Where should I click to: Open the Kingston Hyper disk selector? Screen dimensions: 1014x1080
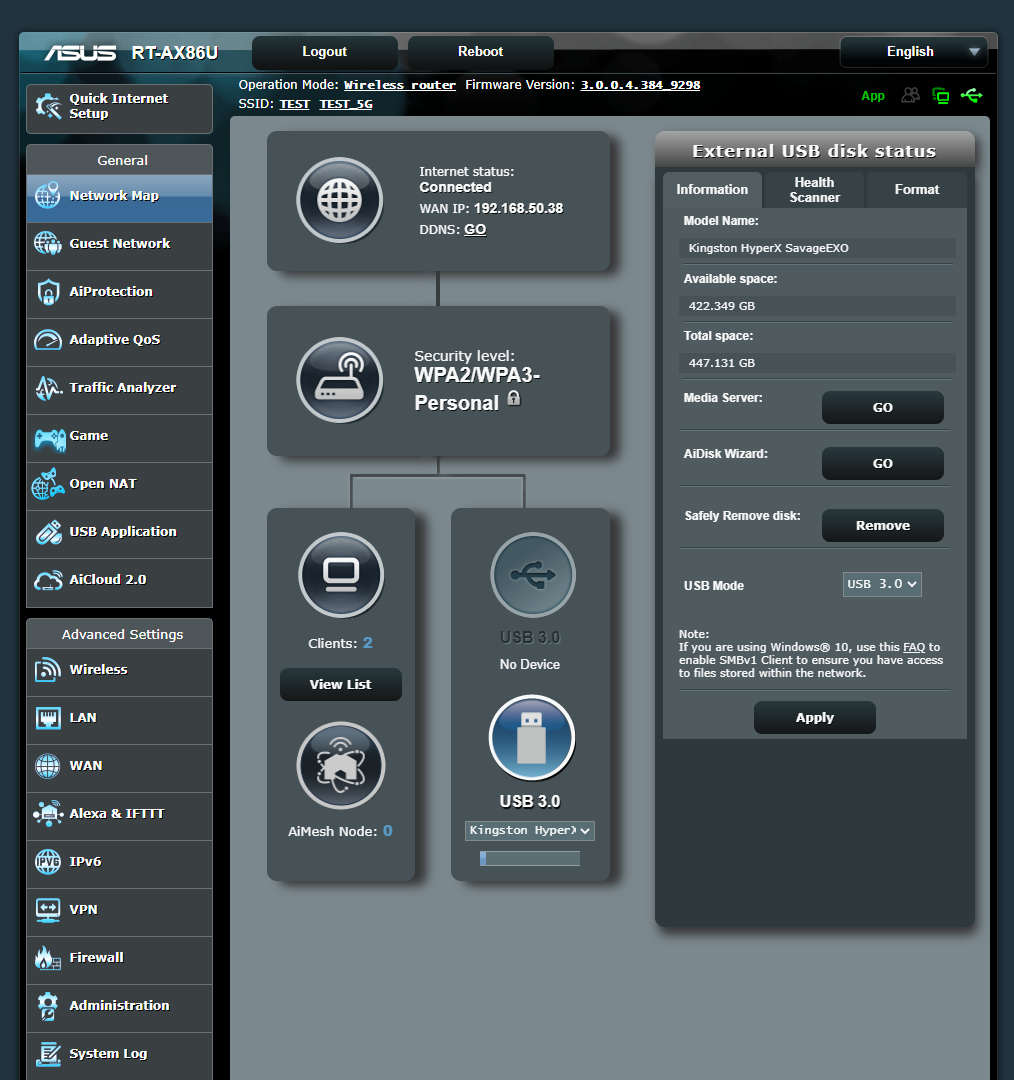(x=529, y=830)
